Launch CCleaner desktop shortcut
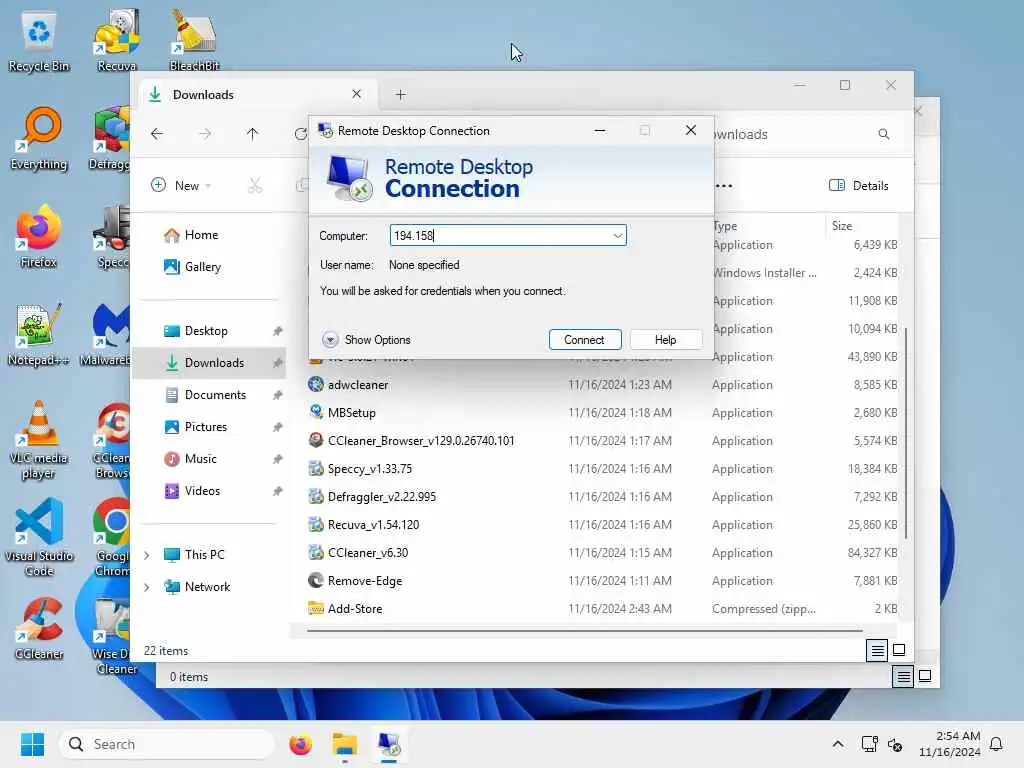The image size is (1024, 768). (x=39, y=628)
